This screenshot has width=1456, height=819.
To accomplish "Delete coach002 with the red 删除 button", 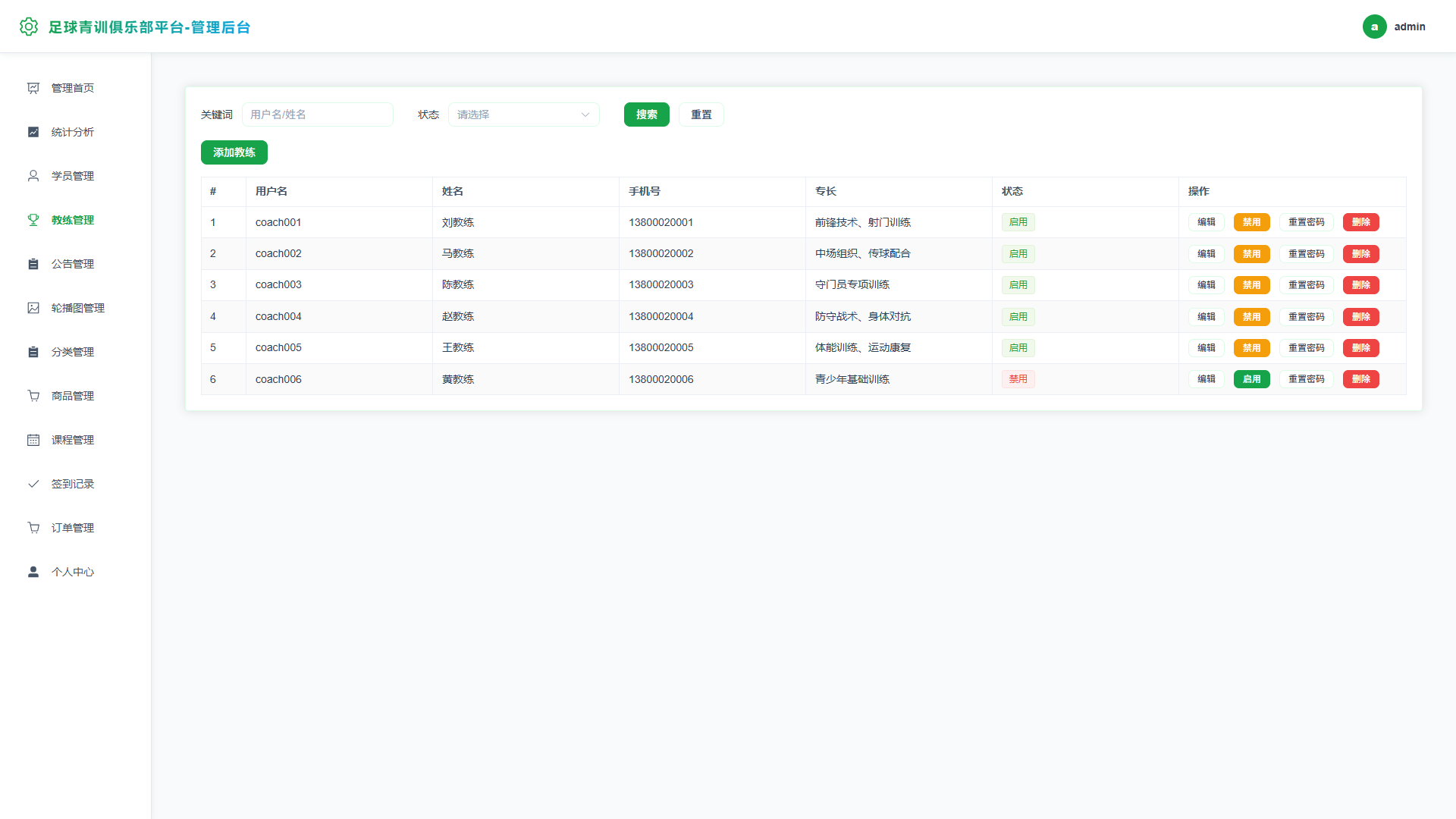I will point(1360,254).
